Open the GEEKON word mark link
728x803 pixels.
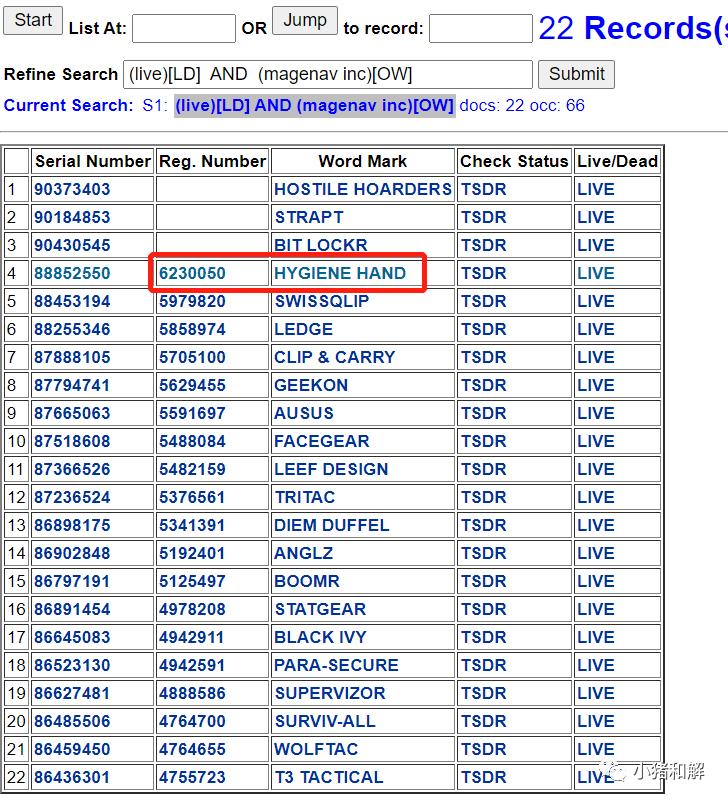[x=311, y=385]
